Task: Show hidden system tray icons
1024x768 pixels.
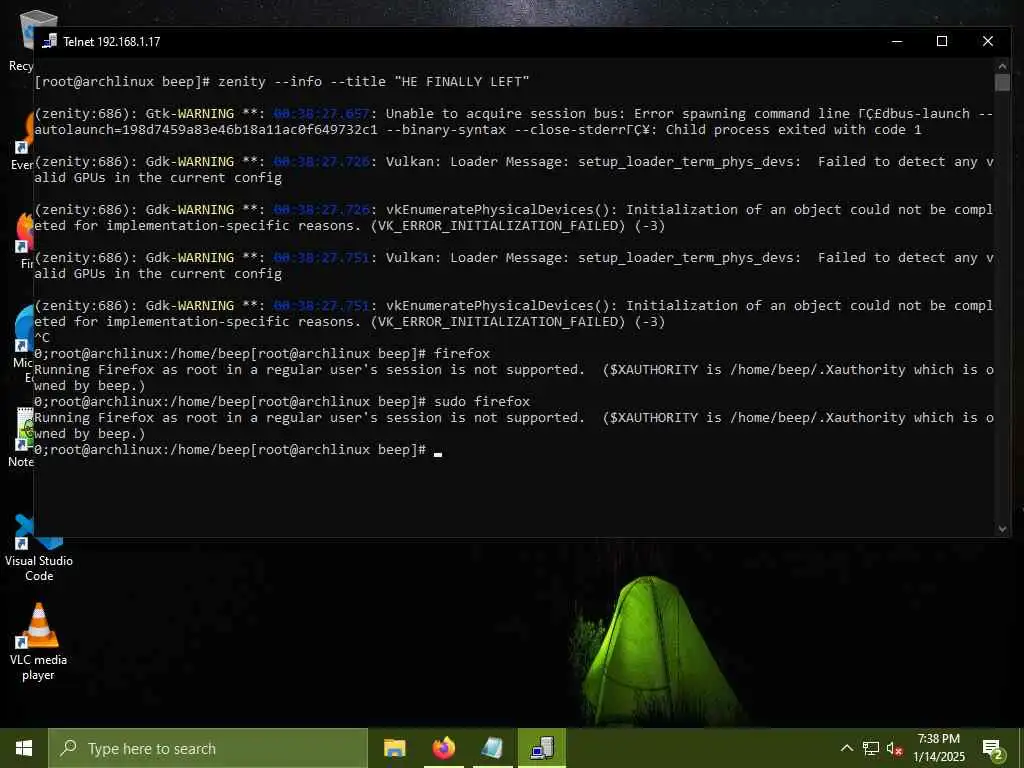Action: pos(846,748)
